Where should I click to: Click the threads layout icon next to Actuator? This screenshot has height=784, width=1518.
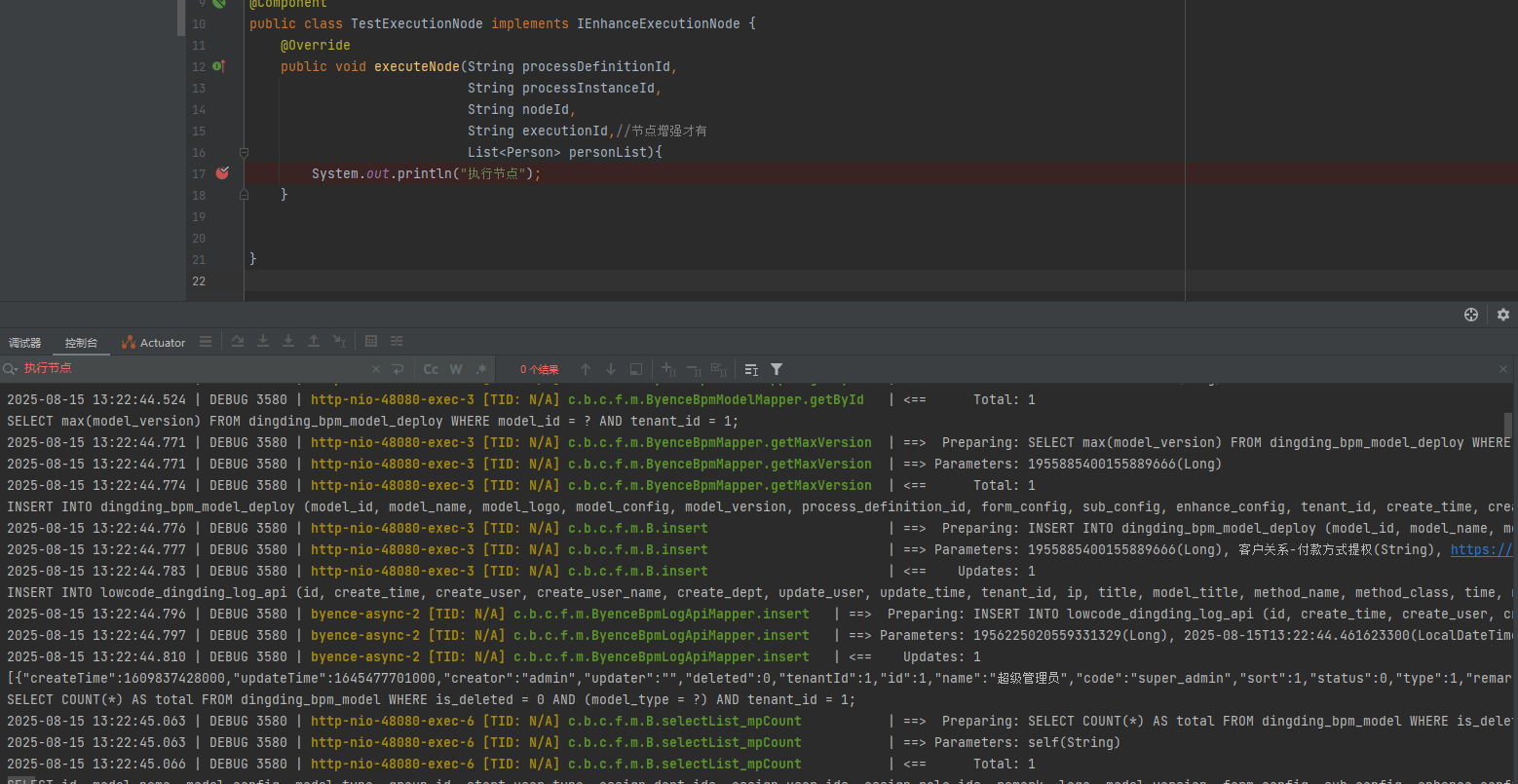point(206,342)
